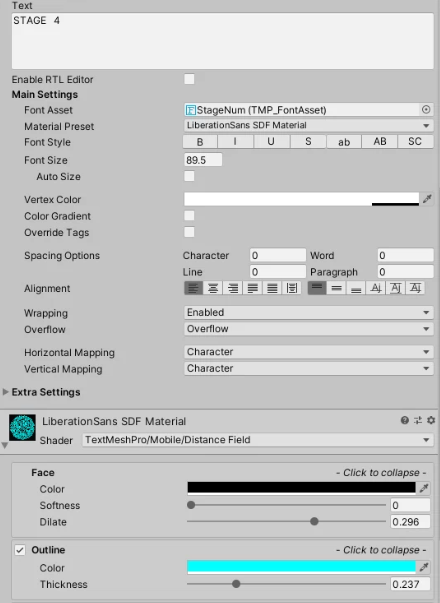
Task: Set geometry center horizontal alignment
Action: coord(292,288)
